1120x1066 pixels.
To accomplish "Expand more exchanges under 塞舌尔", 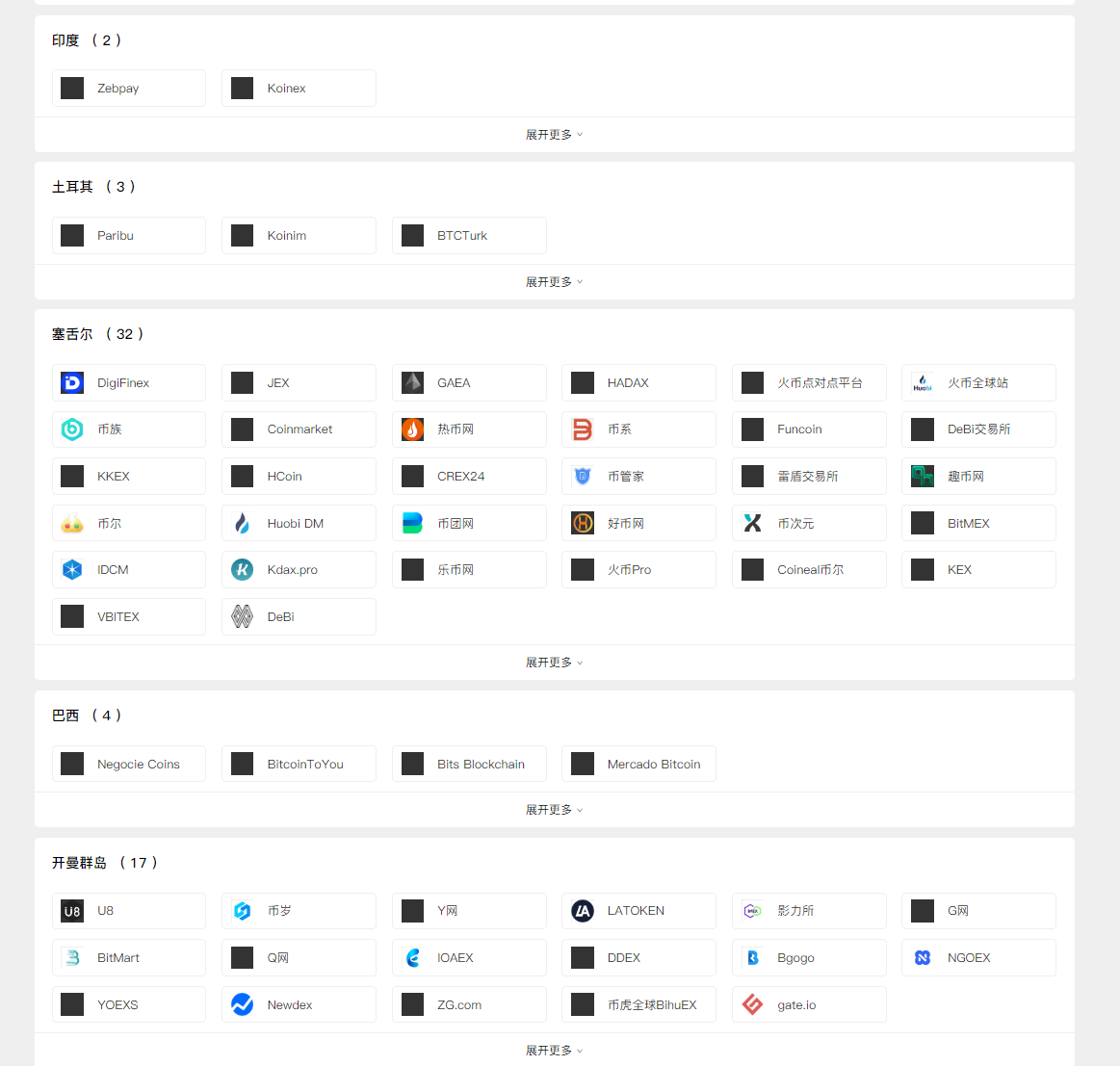I will tap(555, 663).
